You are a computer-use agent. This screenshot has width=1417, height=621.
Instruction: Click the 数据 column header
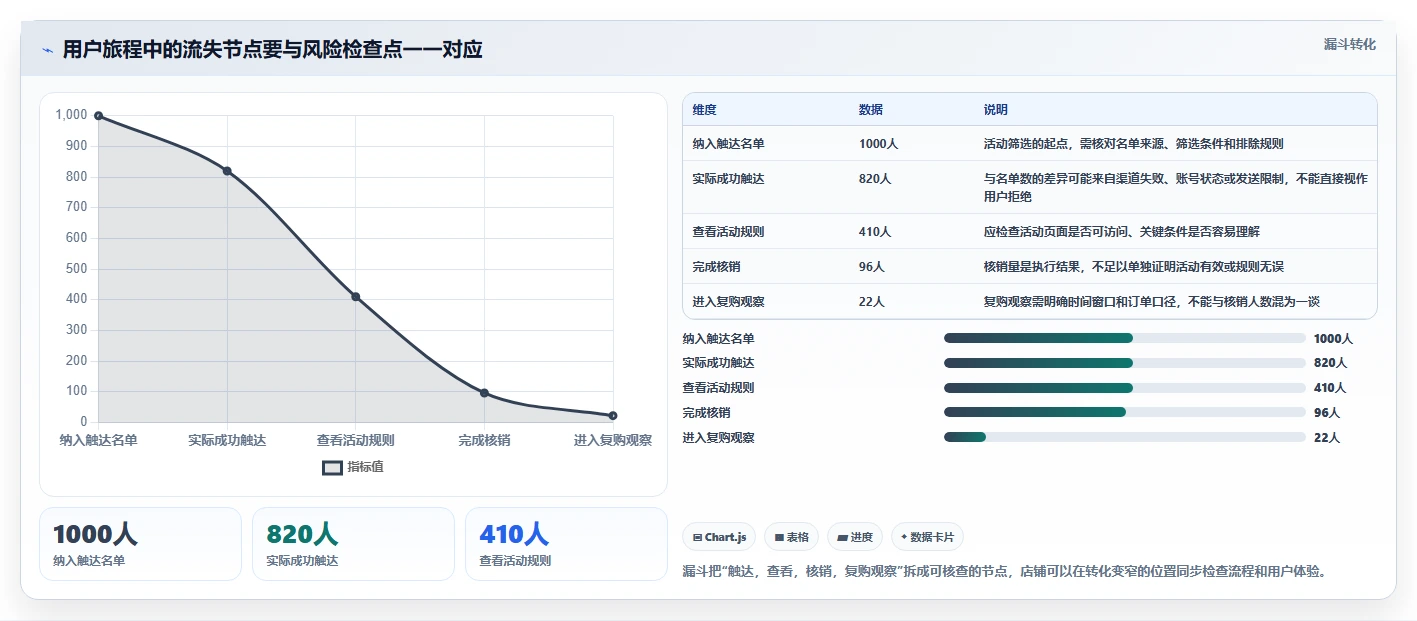coord(871,110)
